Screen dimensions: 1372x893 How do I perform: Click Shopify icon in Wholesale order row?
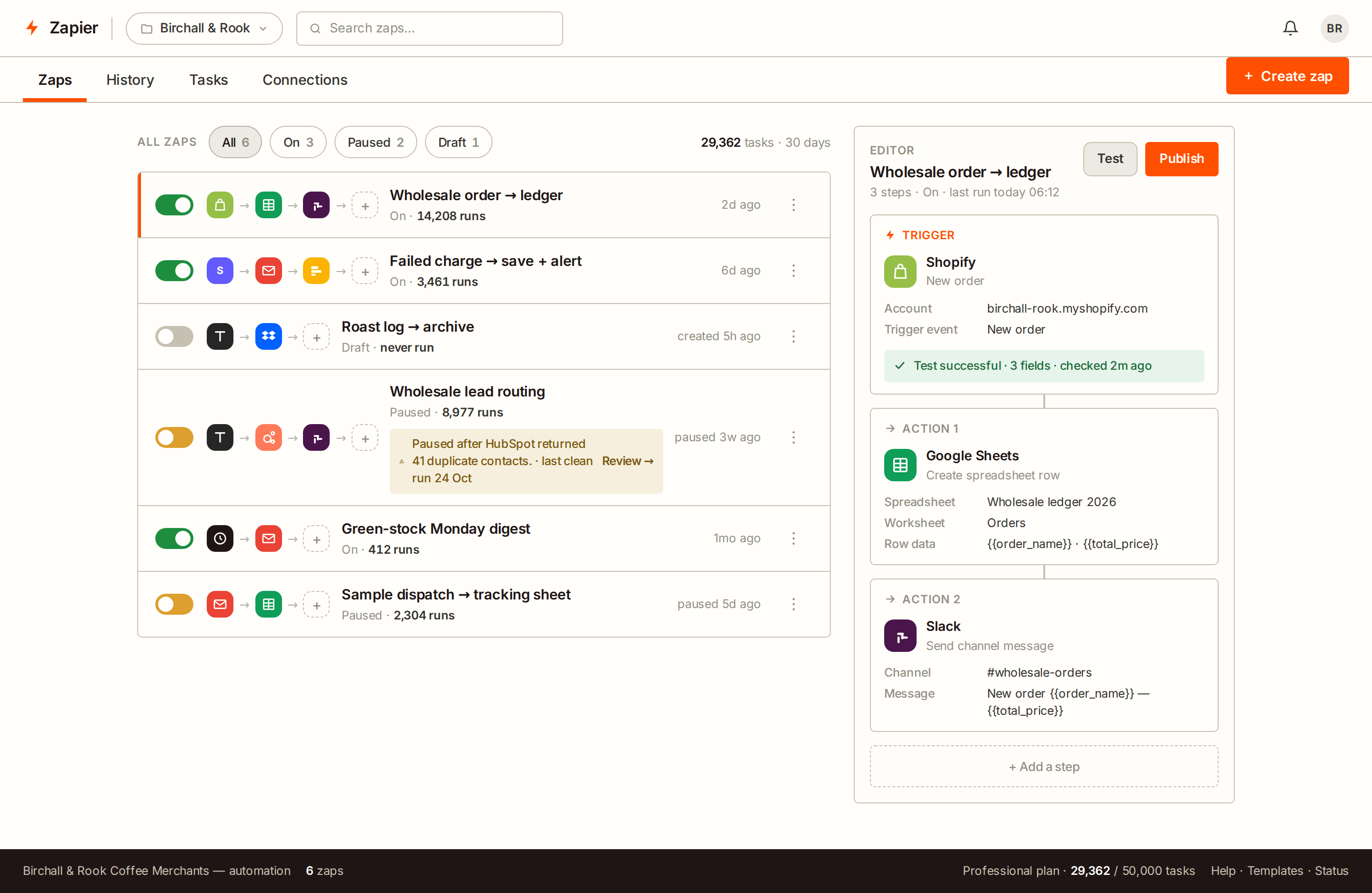[220, 204]
